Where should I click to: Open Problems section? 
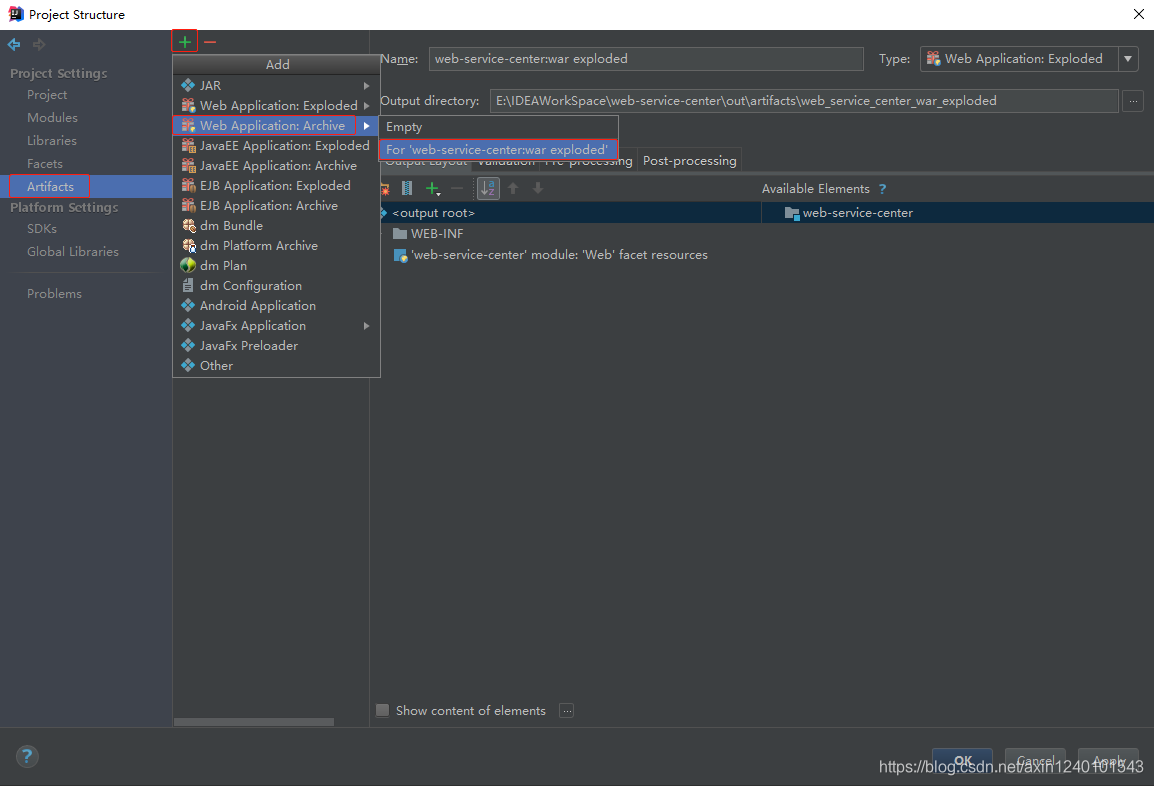coord(54,294)
